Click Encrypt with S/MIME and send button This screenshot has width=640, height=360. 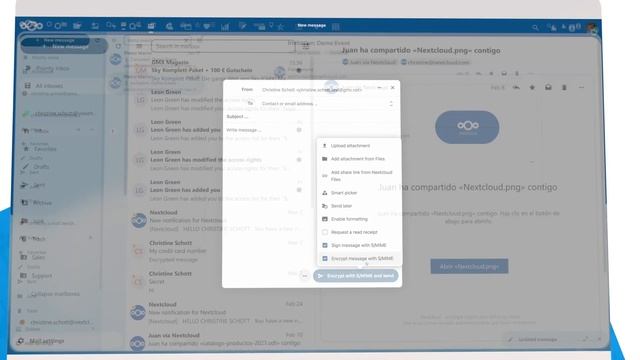tap(356, 276)
